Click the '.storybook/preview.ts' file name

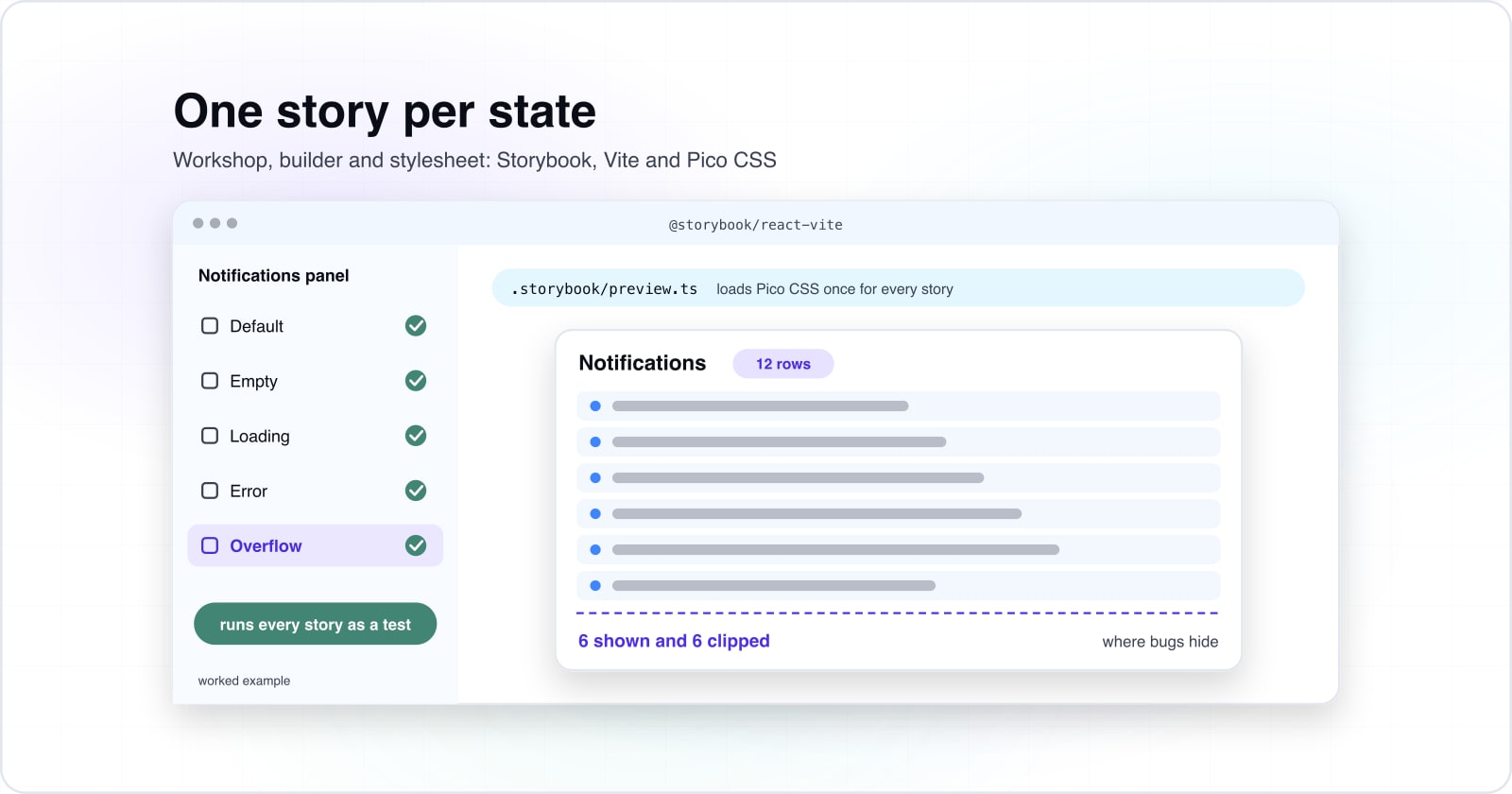tap(604, 289)
